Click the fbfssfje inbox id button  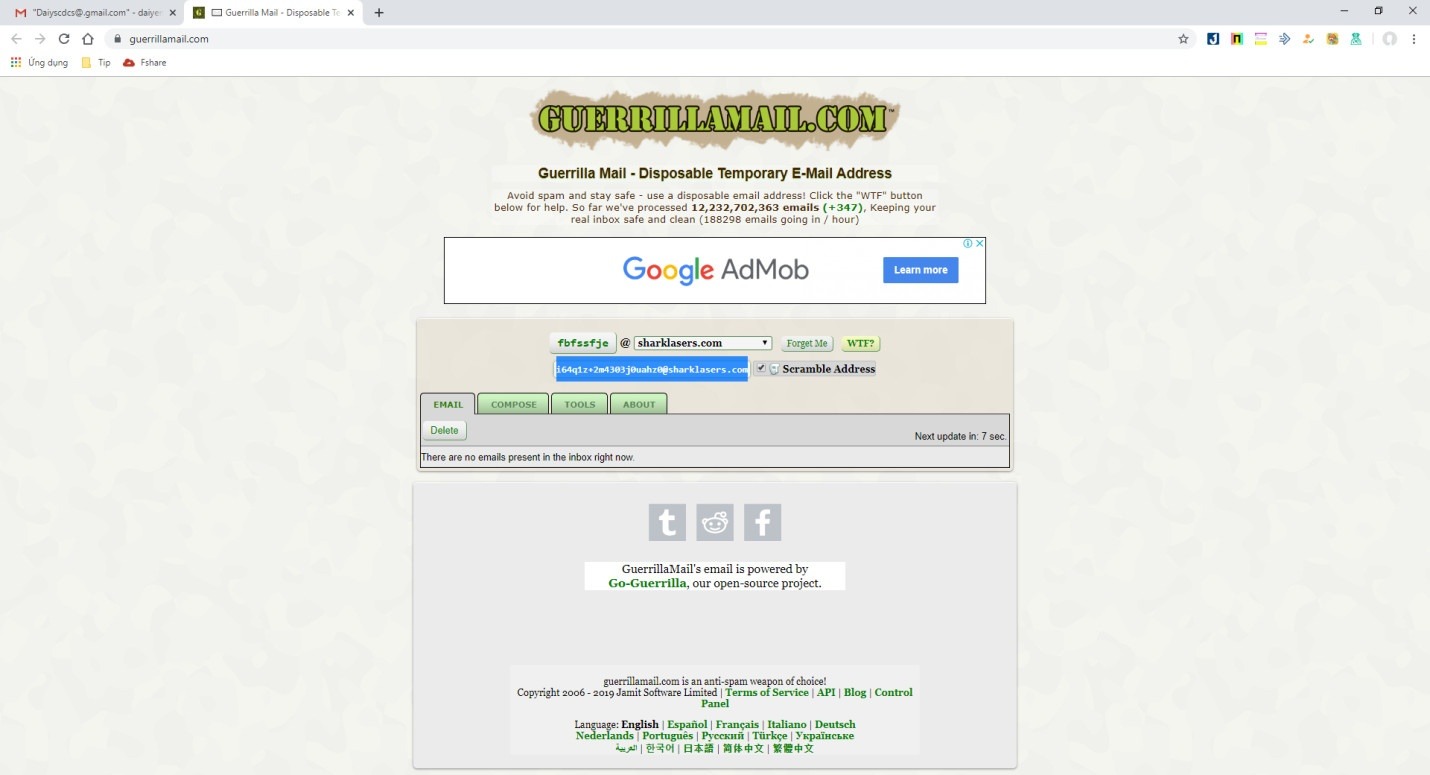pyautogui.click(x=583, y=343)
